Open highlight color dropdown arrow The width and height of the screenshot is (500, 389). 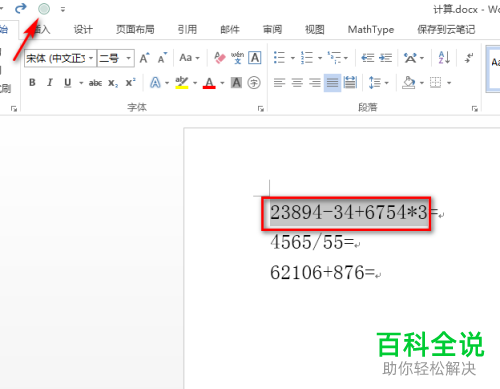point(195,83)
